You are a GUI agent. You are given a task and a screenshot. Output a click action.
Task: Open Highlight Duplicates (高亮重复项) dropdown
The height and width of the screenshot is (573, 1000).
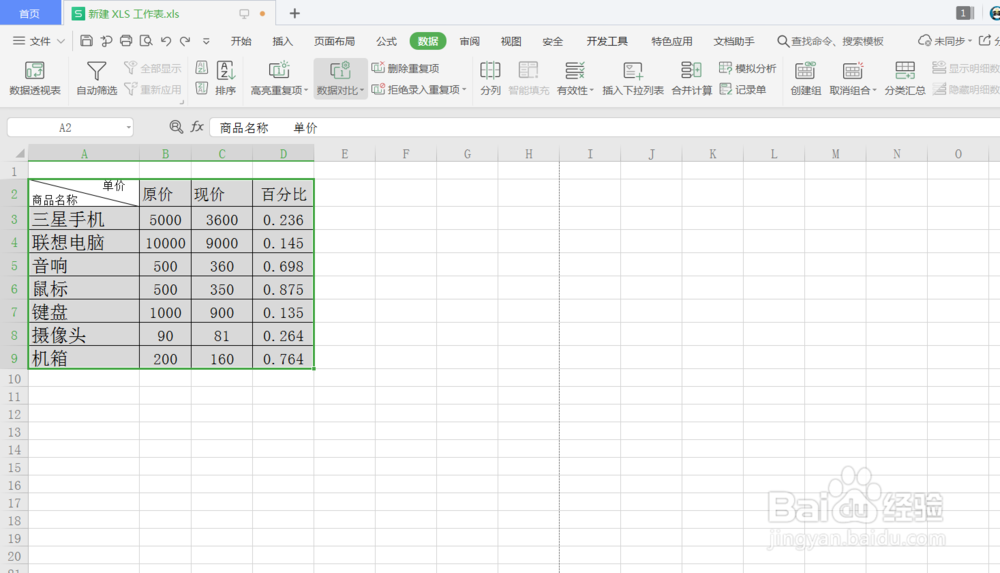(x=279, y=78)
